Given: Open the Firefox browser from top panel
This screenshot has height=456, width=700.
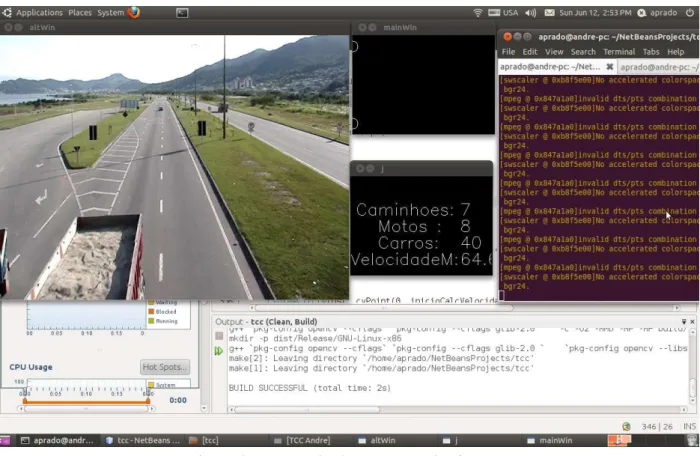Looking at the screenshot, I should click(x=133, y=12).
